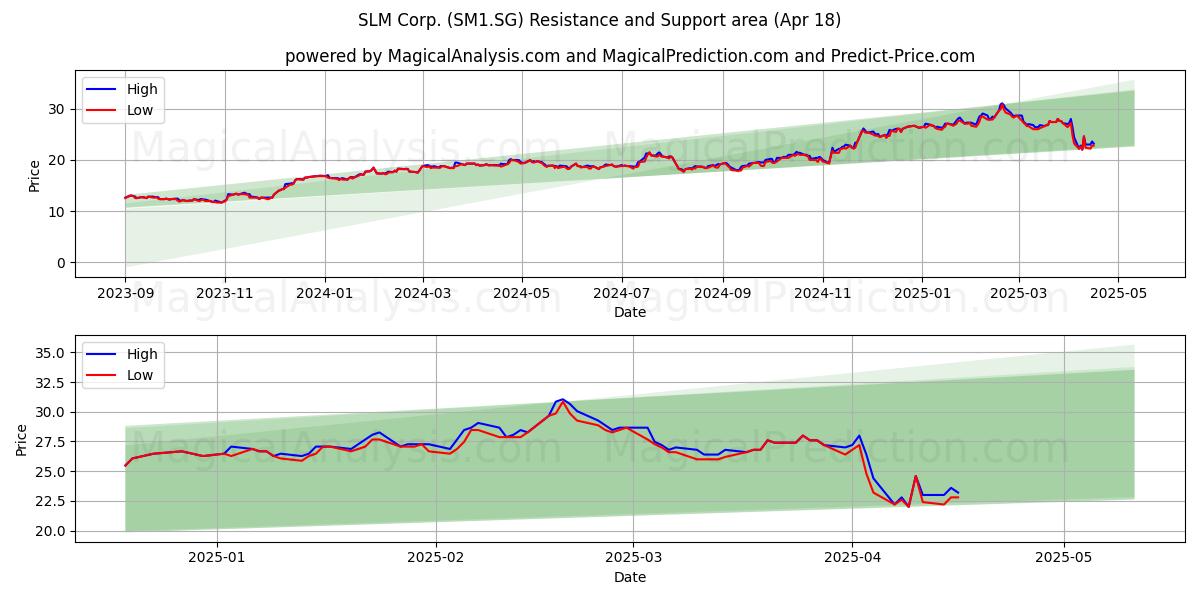Click the '2024-07' x-axis label
The height and width of the screenshot is (600, 1200).
coord(623,295)
